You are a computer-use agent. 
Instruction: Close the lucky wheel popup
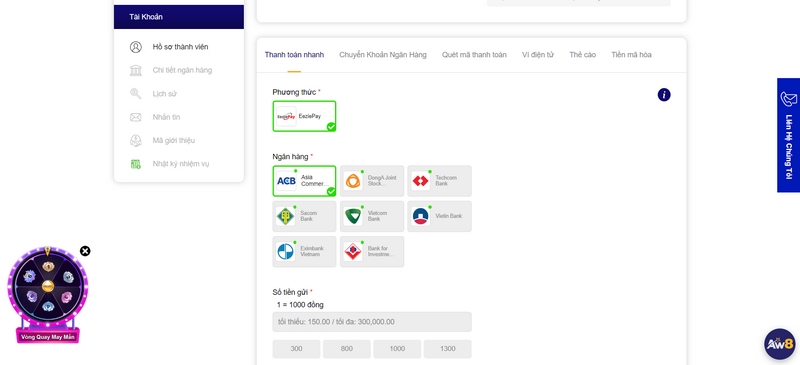coord(85,251)
